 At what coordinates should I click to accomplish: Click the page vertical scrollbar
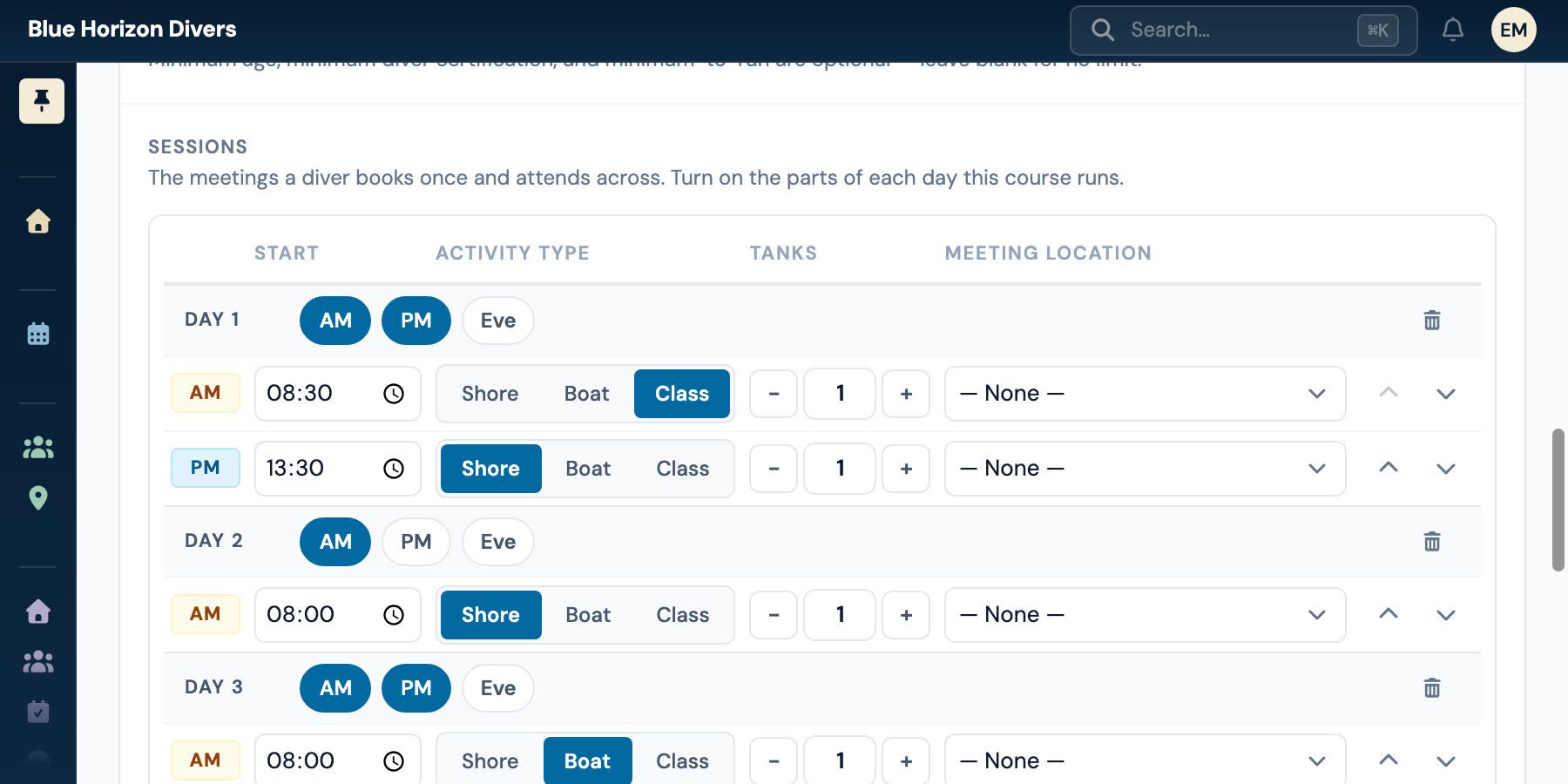(x=1558, y=499)
